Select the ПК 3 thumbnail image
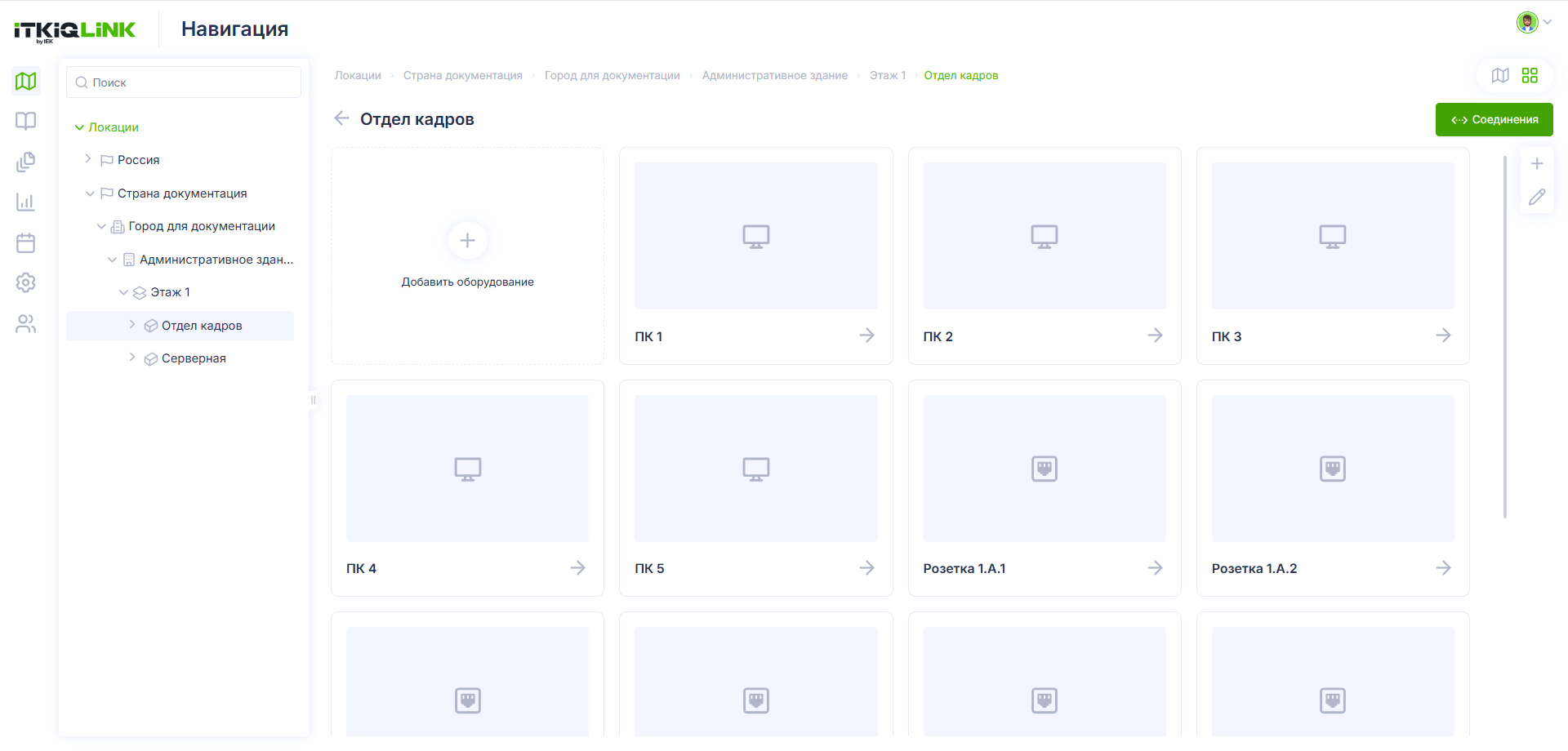 click(1333, 236)
